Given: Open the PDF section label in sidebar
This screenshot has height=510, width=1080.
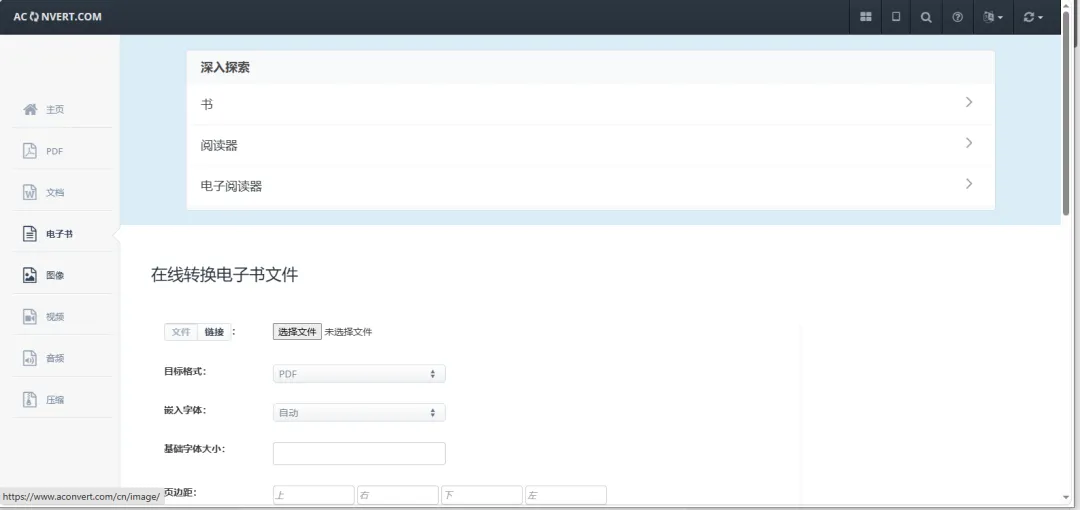Looking at the screenshot, I should click(54, 151).
